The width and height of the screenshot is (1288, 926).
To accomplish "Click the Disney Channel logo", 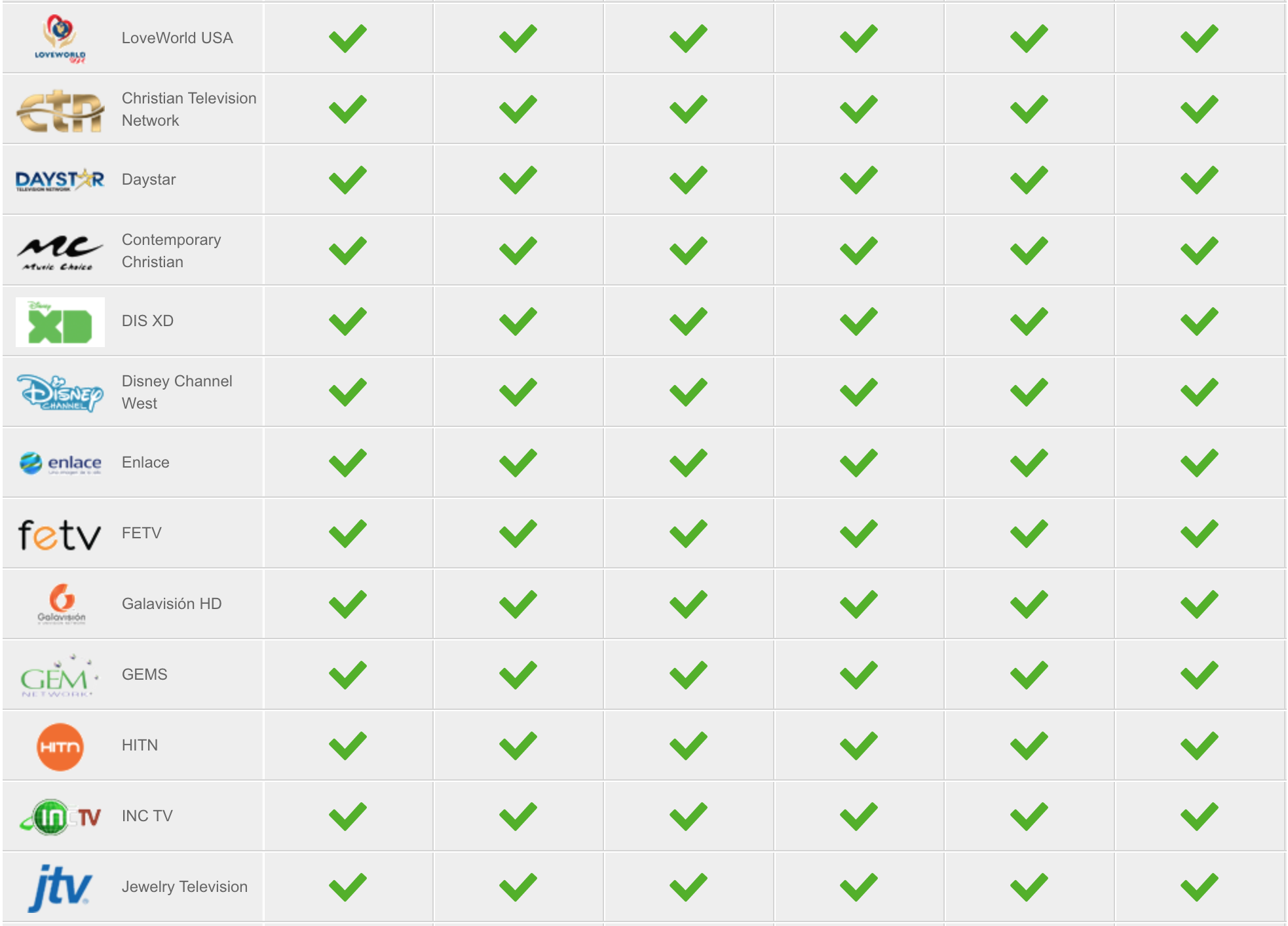I will click(60, 392).
